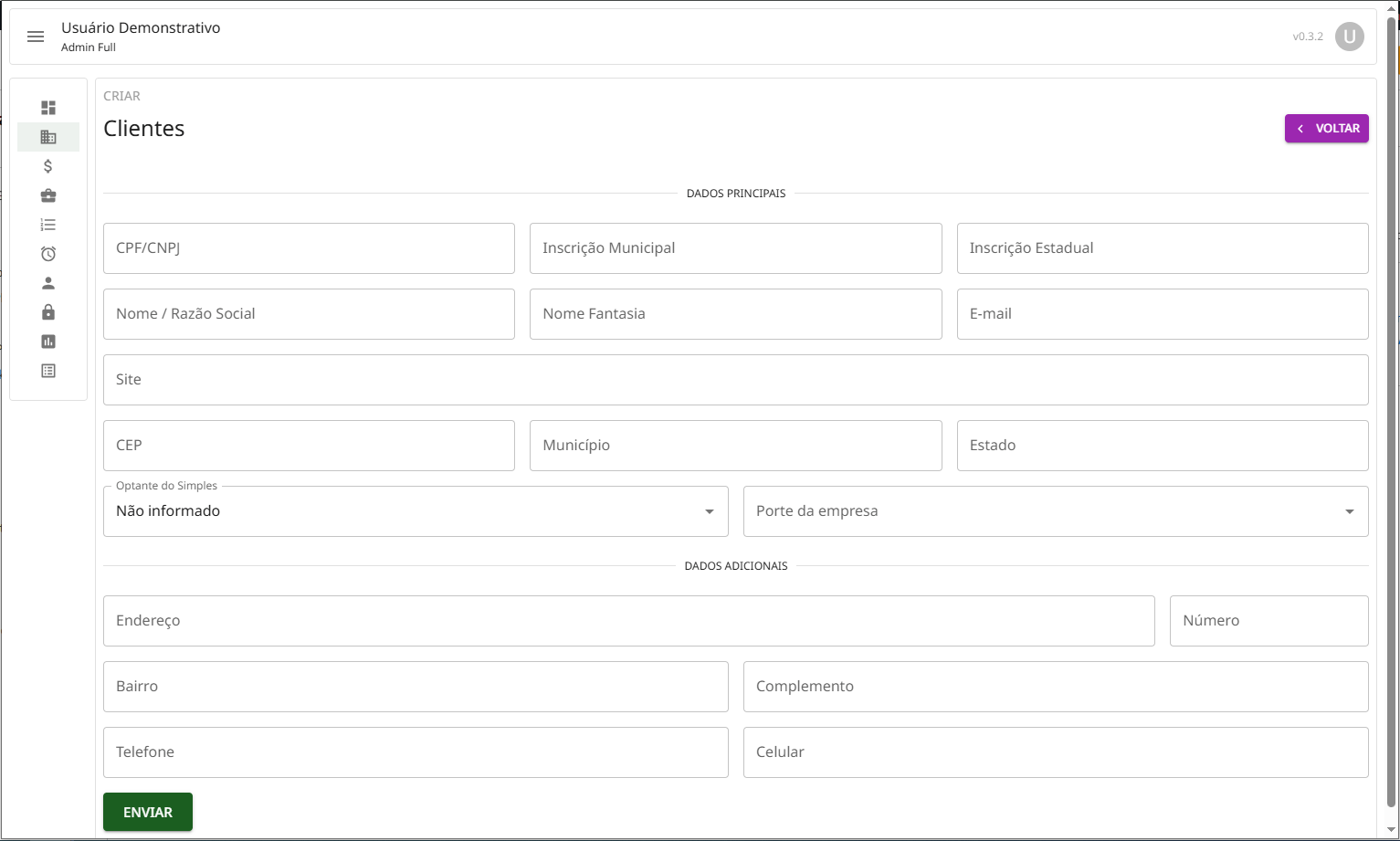Click the dollar sign finance icon
This screenshot has height=841, width=1400.
(x=48, y=166)
